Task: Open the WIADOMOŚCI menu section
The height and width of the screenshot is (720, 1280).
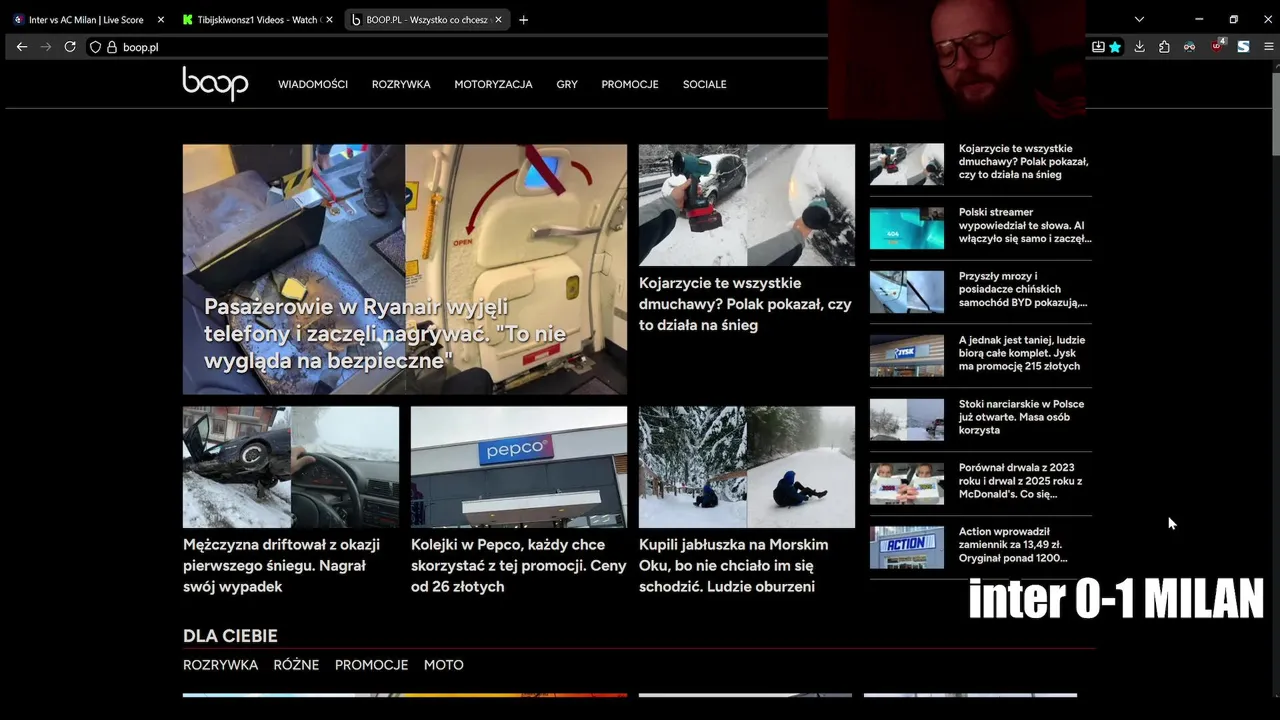Action: [313, 84]
